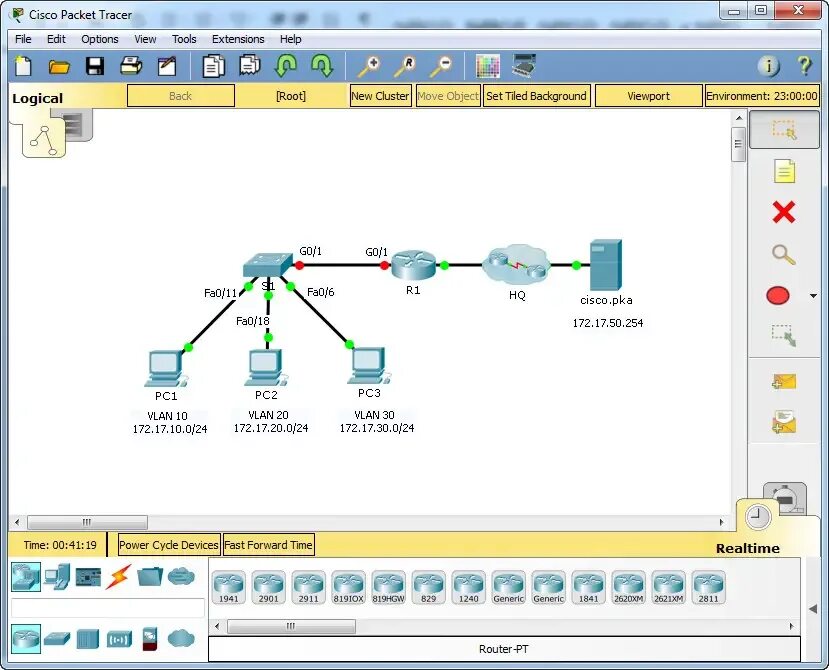Select the Switches subcategory icon
Image resolution: width=829 pixels, height=670 pixels.
(57, 638)
